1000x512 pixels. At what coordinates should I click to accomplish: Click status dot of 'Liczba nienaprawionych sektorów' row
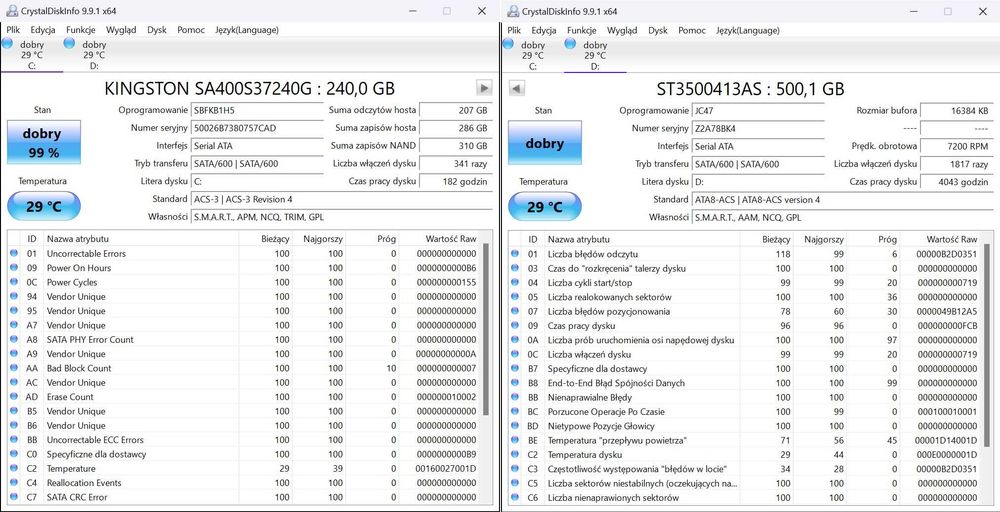pyautogui.click(x=515, y=497)
